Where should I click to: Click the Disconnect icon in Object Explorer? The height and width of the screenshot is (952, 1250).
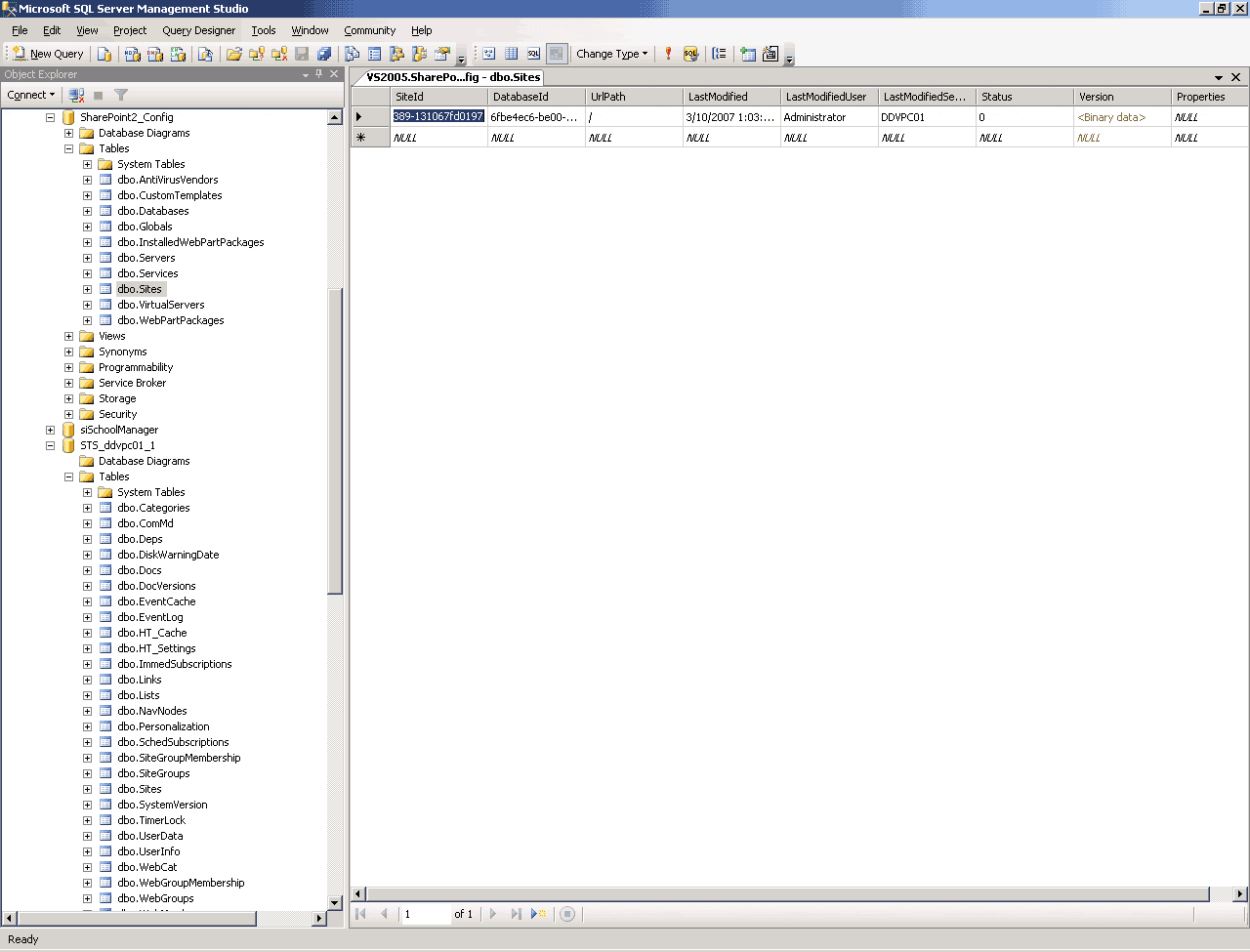pos(76,95)
